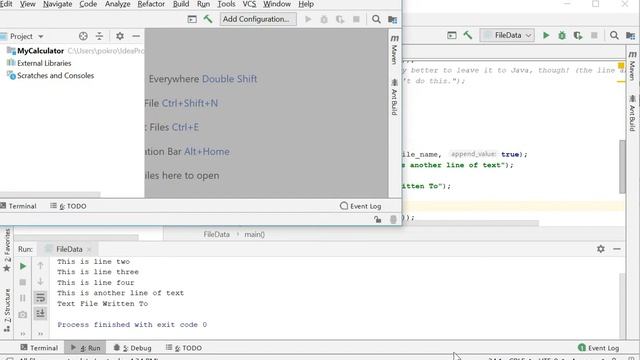640x360 pixels.
Task: Hide the Project panel with minus icon
Action: coord(136,36)
